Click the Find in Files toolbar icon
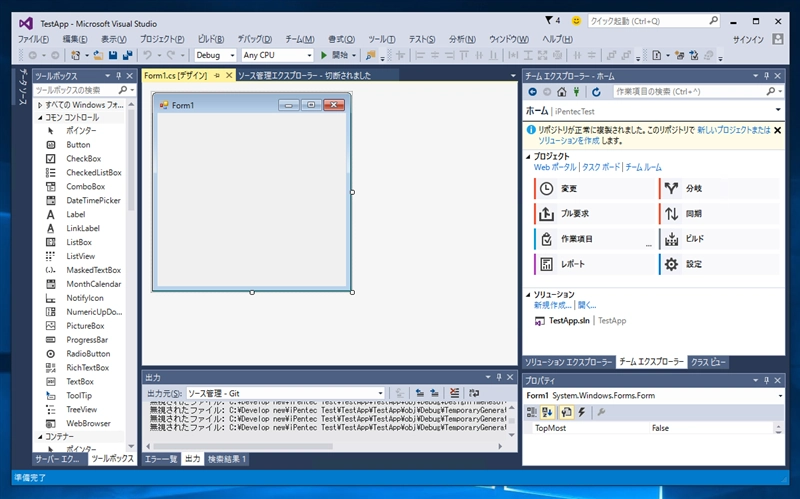This screenshot has height=499, width=800. (371, 55)
